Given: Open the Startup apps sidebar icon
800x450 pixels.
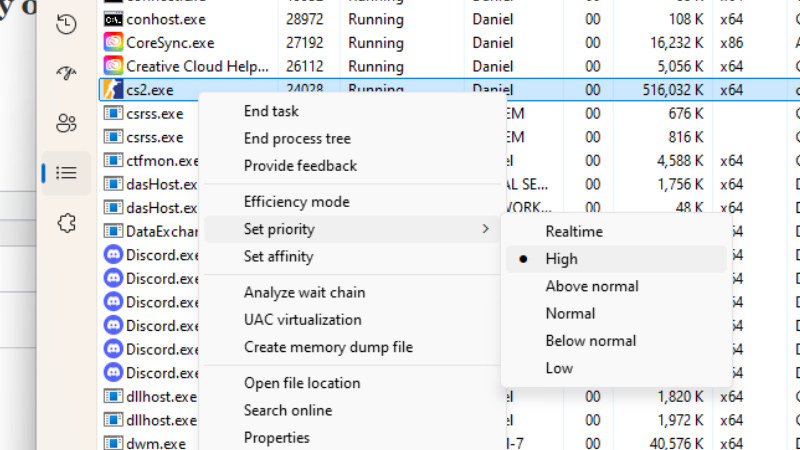Looking at the screenshot, I should [66, 73].
